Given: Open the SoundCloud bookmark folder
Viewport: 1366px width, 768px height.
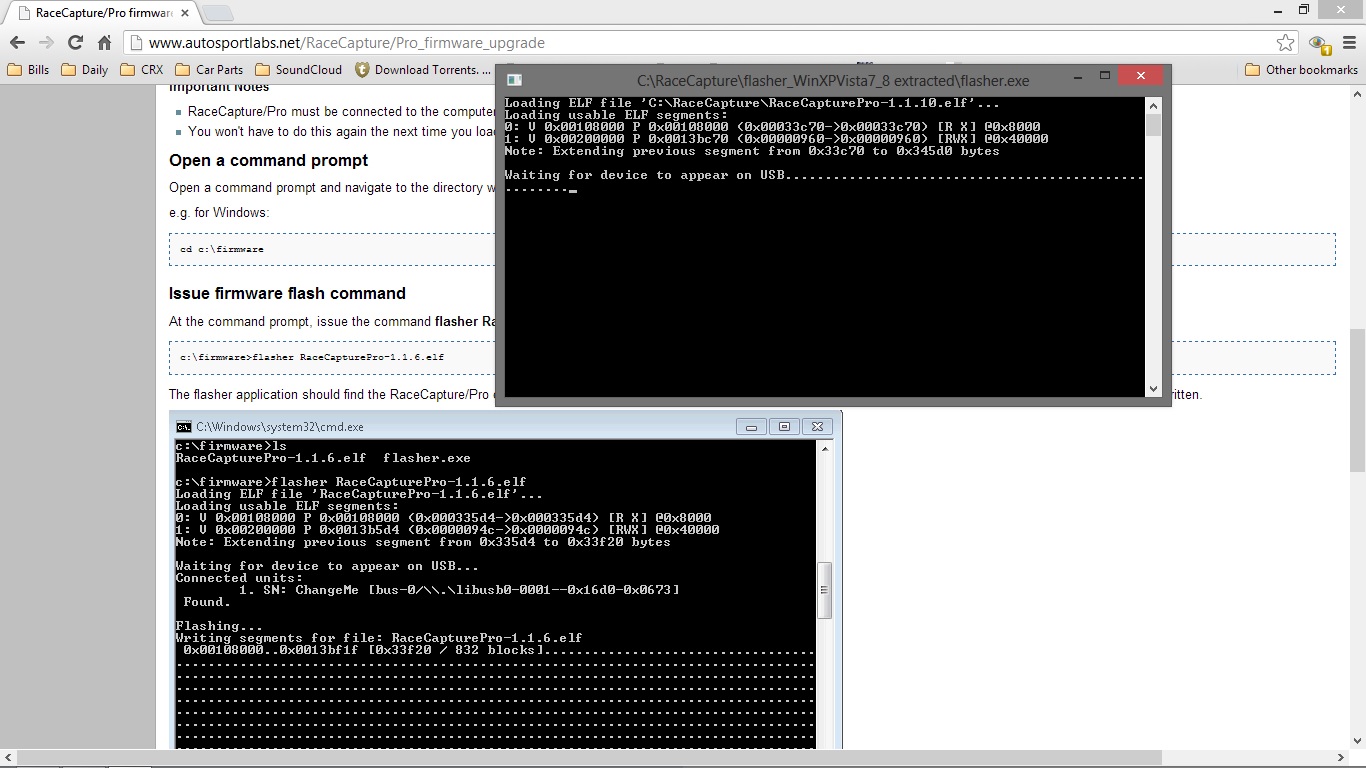Looking at the screenshot, I should point(299,70).
